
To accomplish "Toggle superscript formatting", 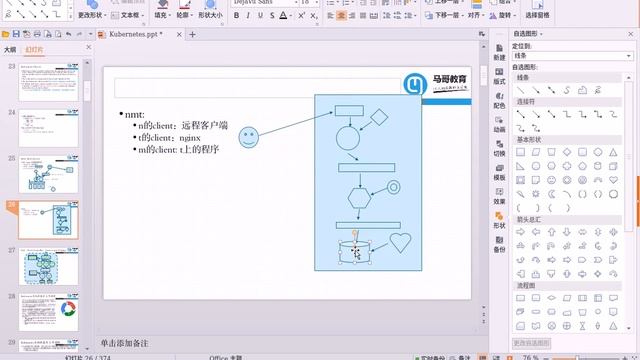I will tap(302, 16).
